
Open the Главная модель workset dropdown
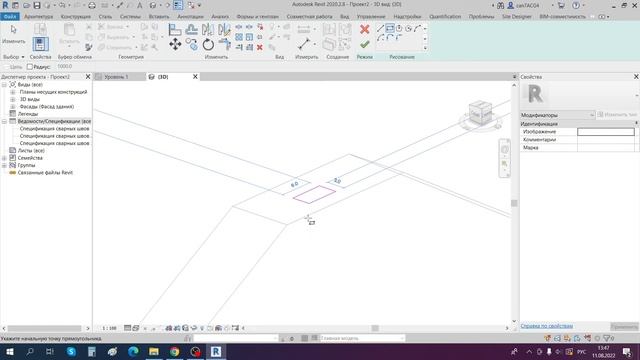(362, 338)
